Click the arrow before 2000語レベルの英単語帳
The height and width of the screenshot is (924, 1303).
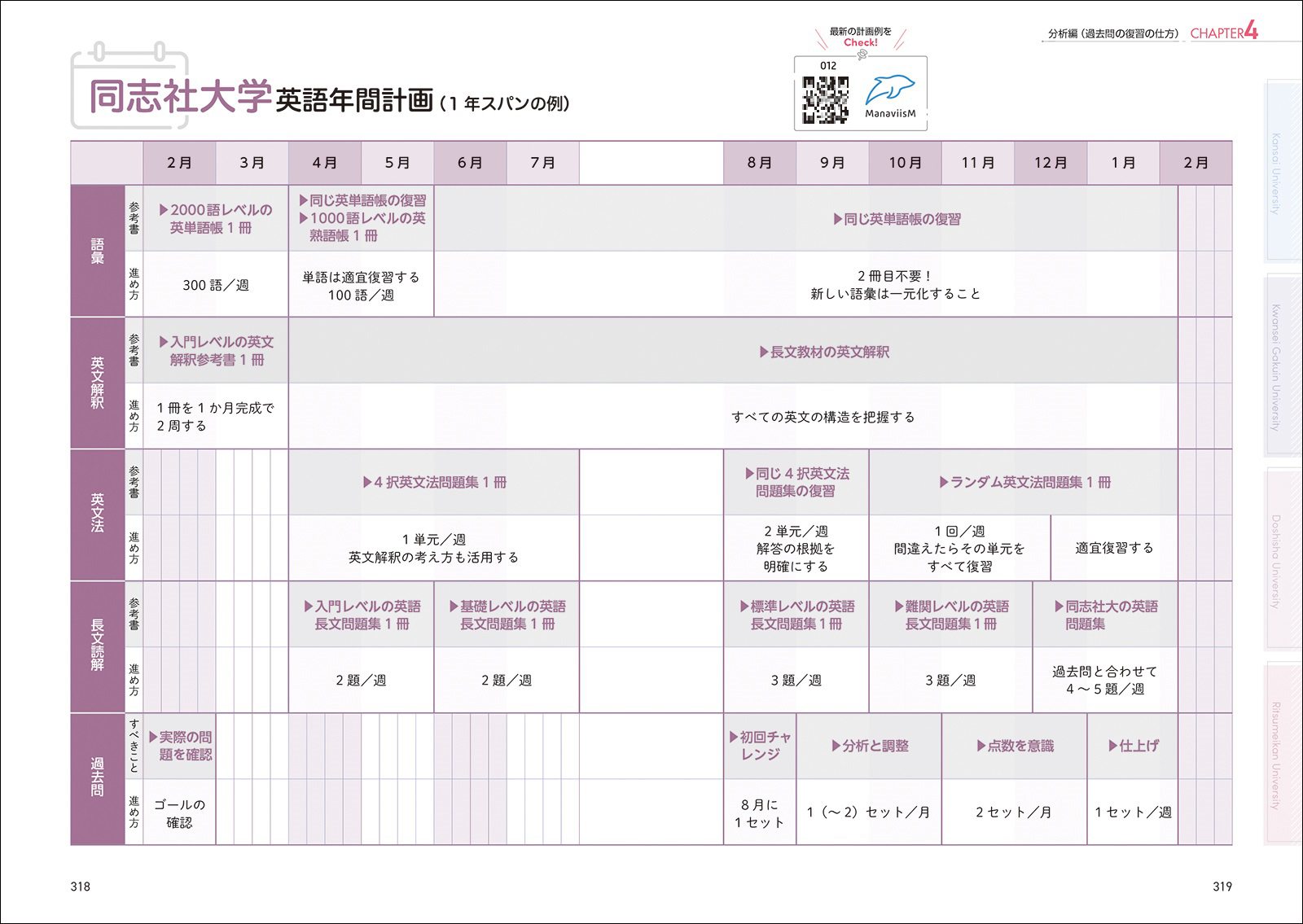[164, 210]
